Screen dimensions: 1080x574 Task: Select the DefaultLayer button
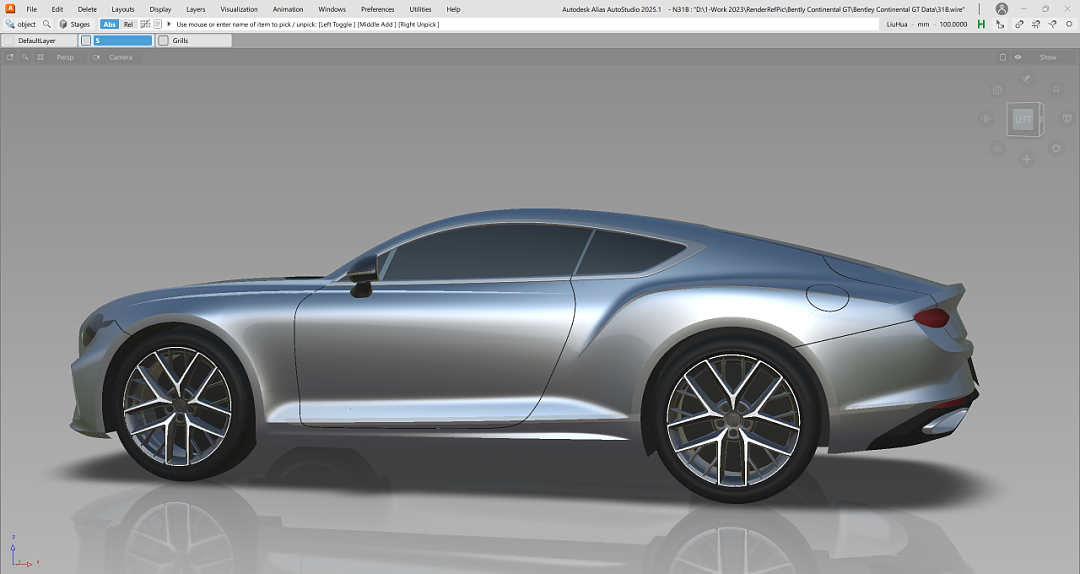37,41
